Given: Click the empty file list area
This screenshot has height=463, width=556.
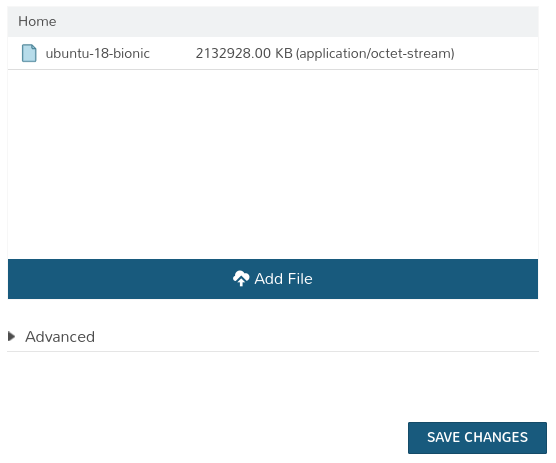Looking at the screenshot, I should [273, 164].
